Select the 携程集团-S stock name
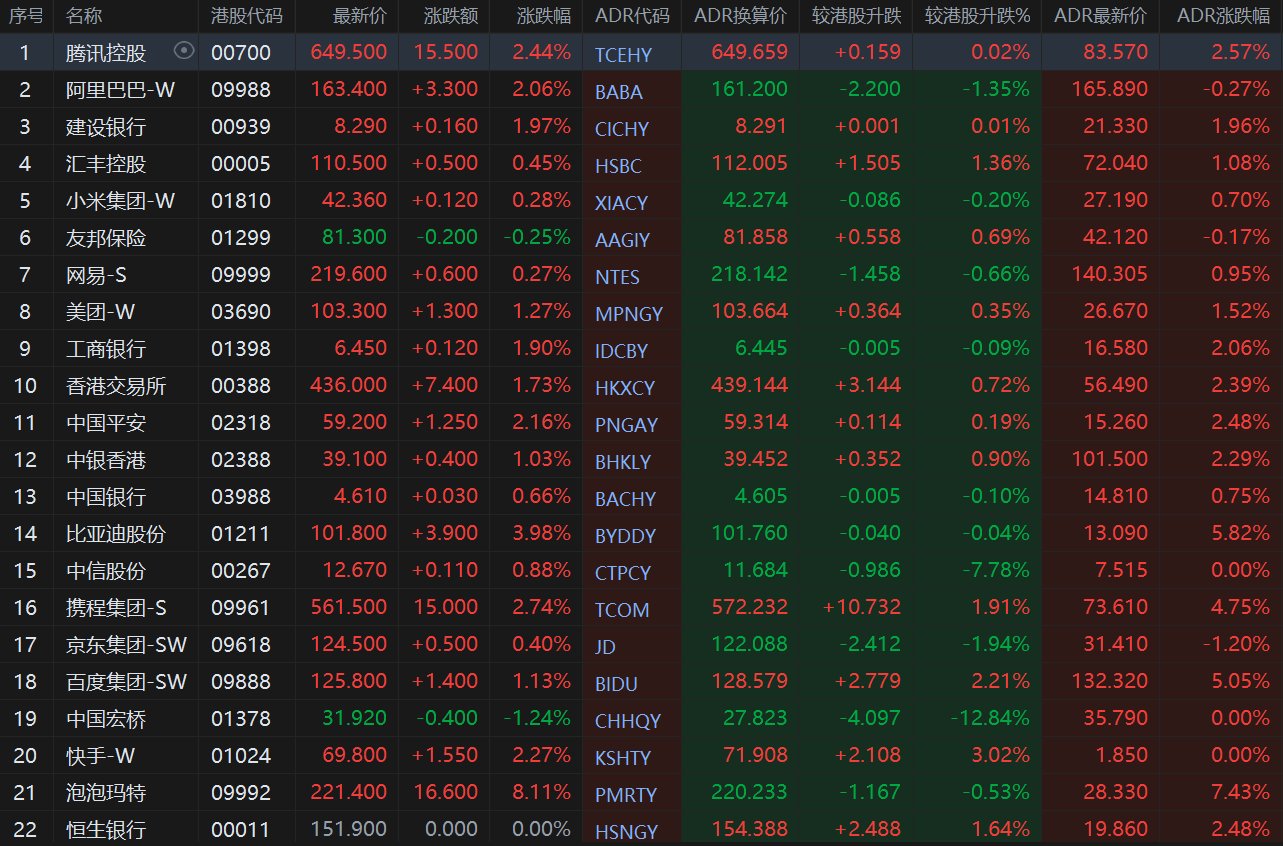1283x846 pixels. [x=116, y=608]
